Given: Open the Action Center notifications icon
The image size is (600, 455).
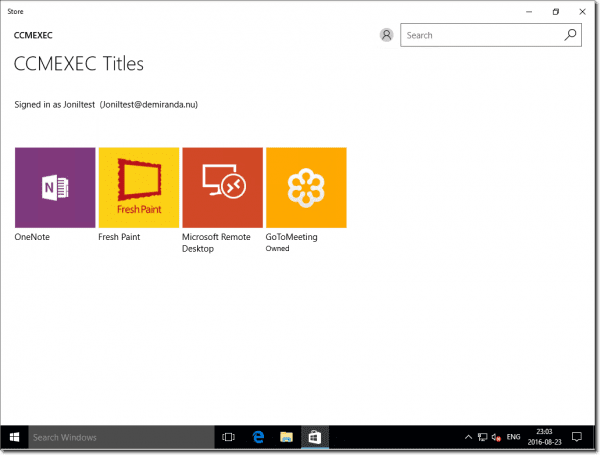Looking at the screenshot, I should pyautogui.click(x=577, y=437).
